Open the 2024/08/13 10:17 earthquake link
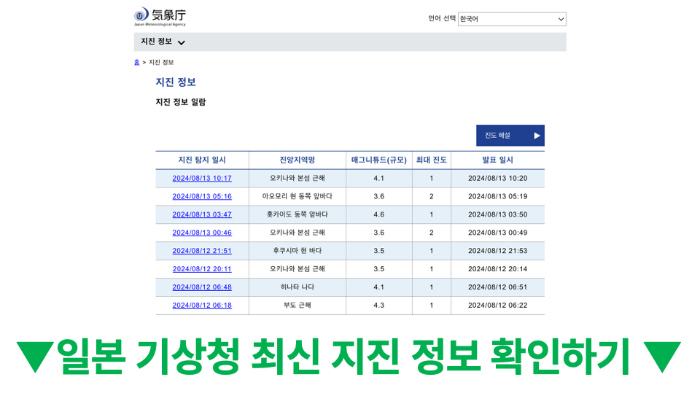Viewport: 700px width, 393px height. tap(202, 178)
